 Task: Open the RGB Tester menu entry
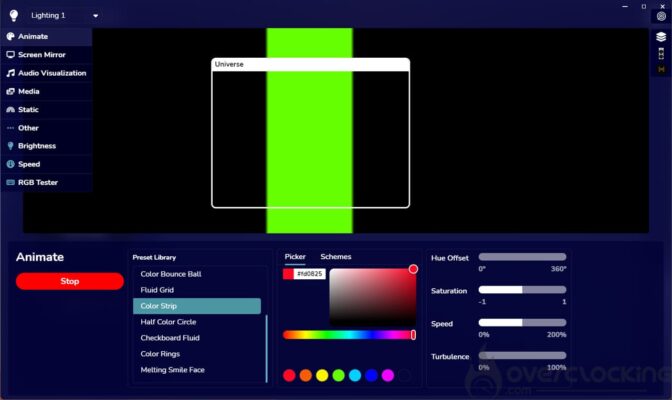46,182
